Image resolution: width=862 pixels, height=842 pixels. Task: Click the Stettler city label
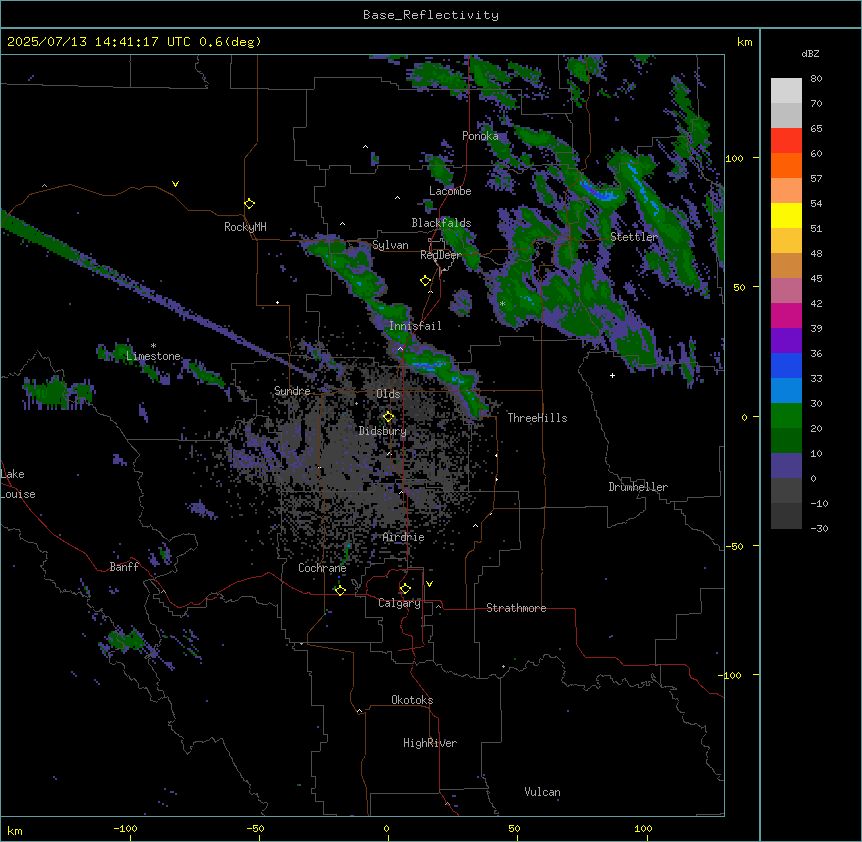coord(634,237)
